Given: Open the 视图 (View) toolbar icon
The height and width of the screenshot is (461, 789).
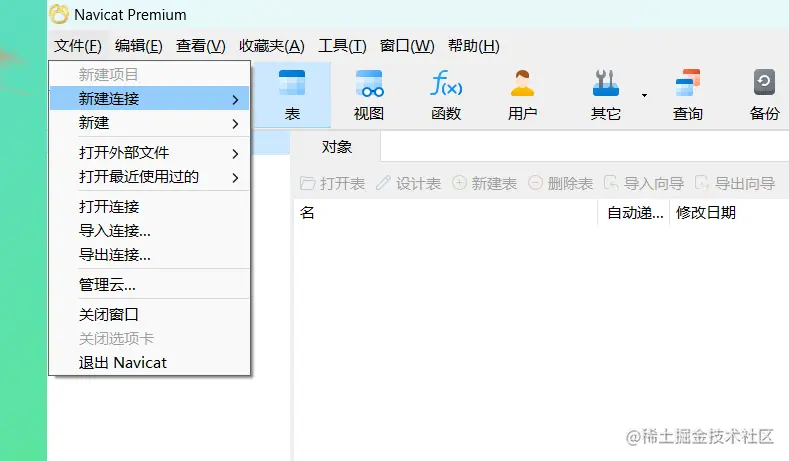Looking at the screenshot, I should (369, 83).
